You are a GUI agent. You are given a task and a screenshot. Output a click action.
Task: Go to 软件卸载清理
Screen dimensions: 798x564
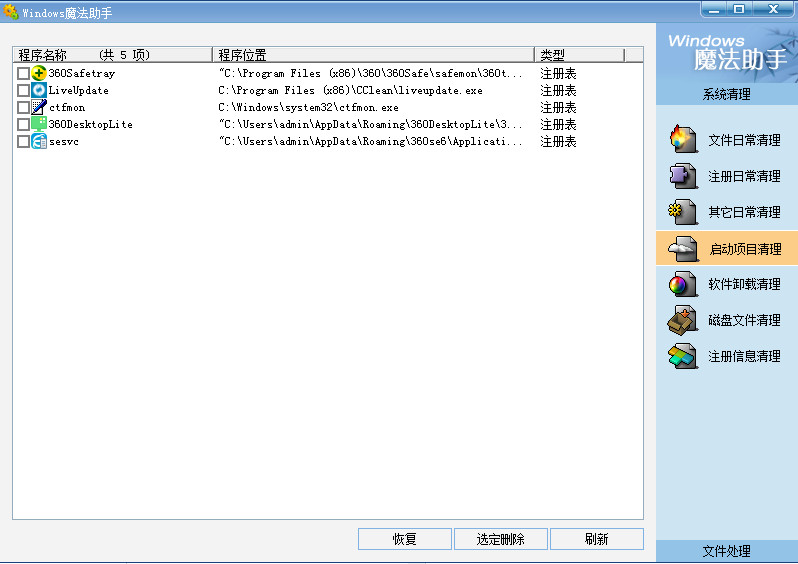pyautogui.click(x=727, y=284)
